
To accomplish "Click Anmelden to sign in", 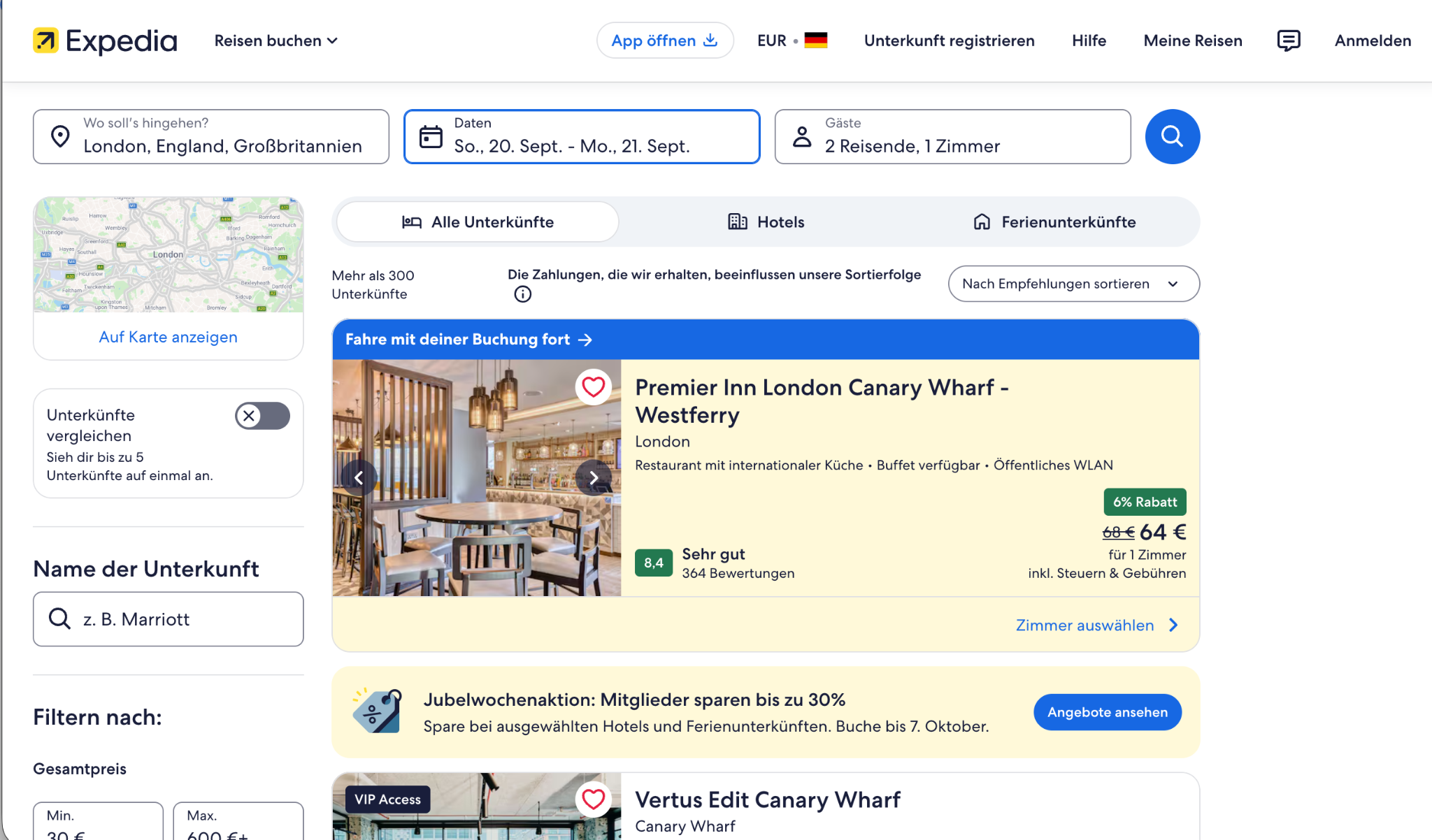I will point(1373,41).
